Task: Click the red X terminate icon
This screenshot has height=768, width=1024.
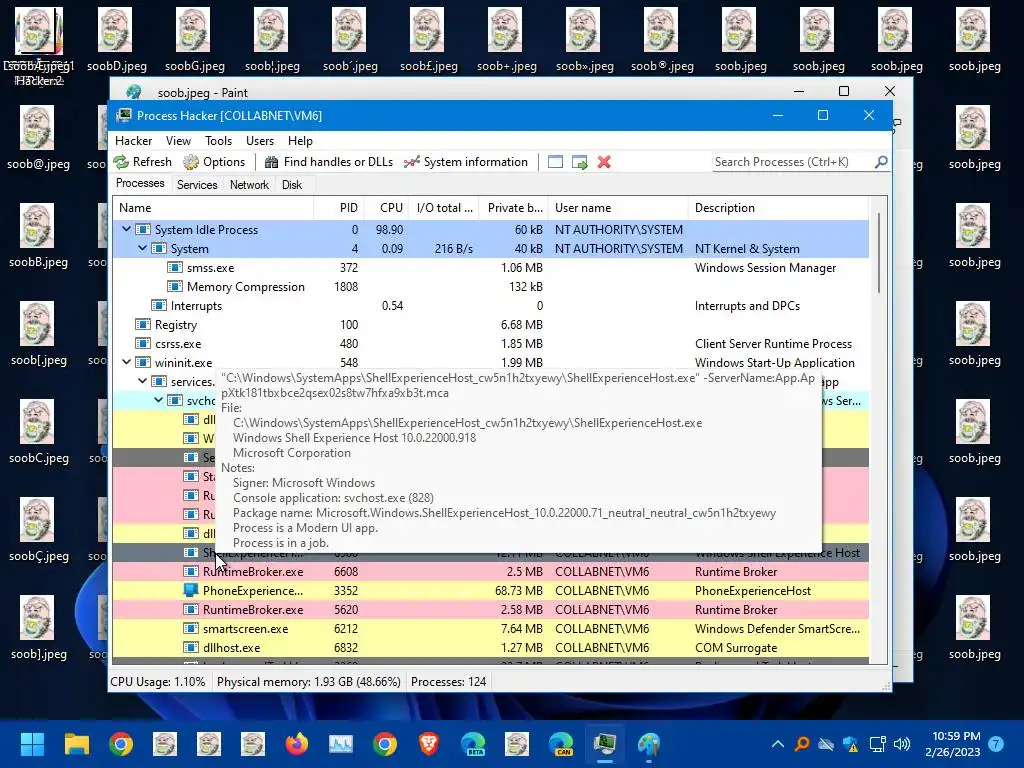Action: coord(604,162)
